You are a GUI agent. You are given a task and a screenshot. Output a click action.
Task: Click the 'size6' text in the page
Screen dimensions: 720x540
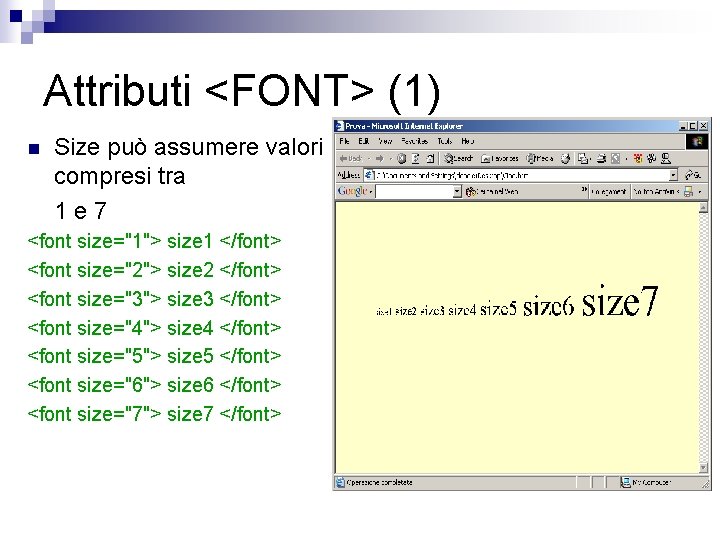tap(549, 305)
